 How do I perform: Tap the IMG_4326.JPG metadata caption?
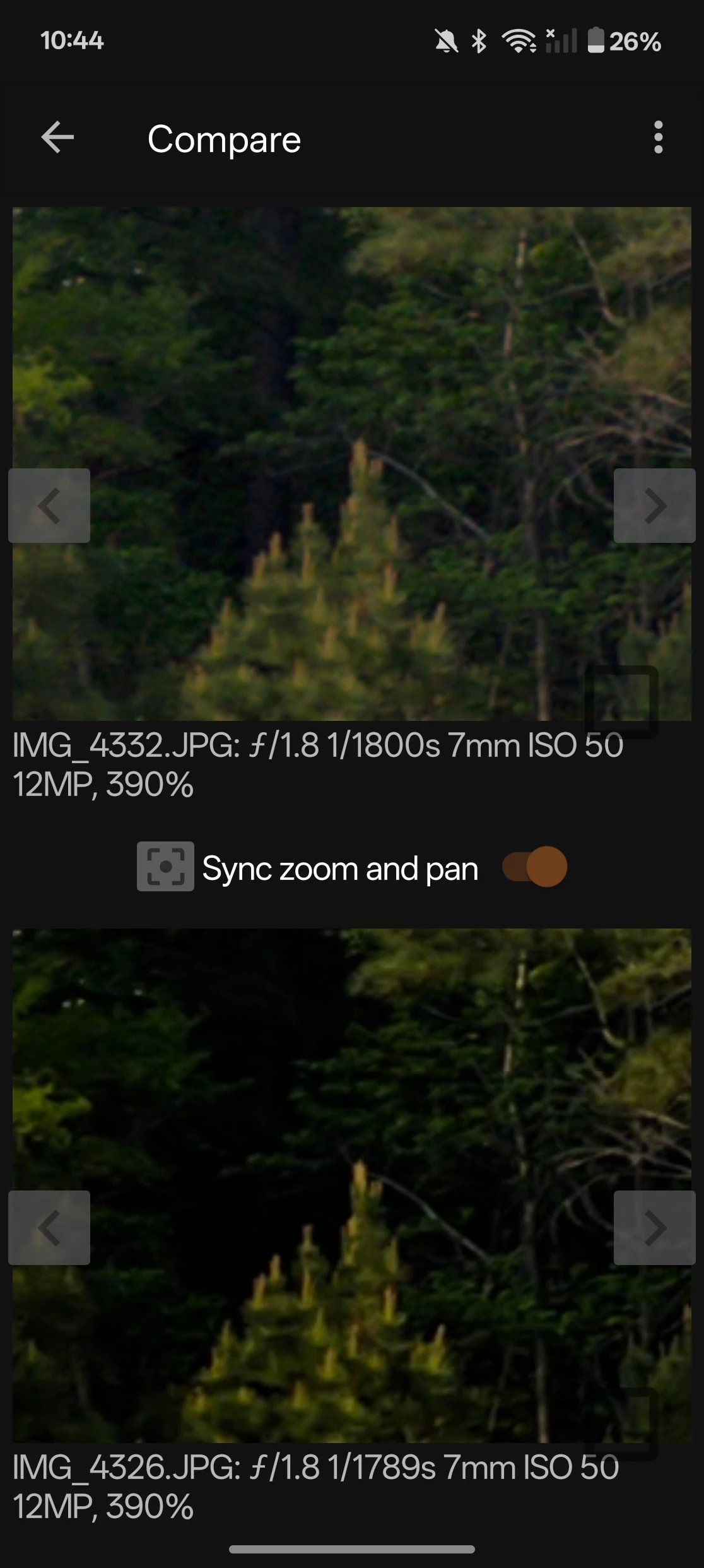315,1487
